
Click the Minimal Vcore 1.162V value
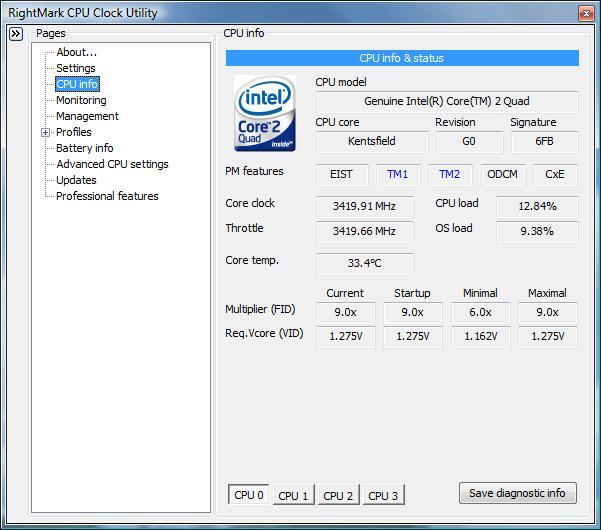coord(480,336)
